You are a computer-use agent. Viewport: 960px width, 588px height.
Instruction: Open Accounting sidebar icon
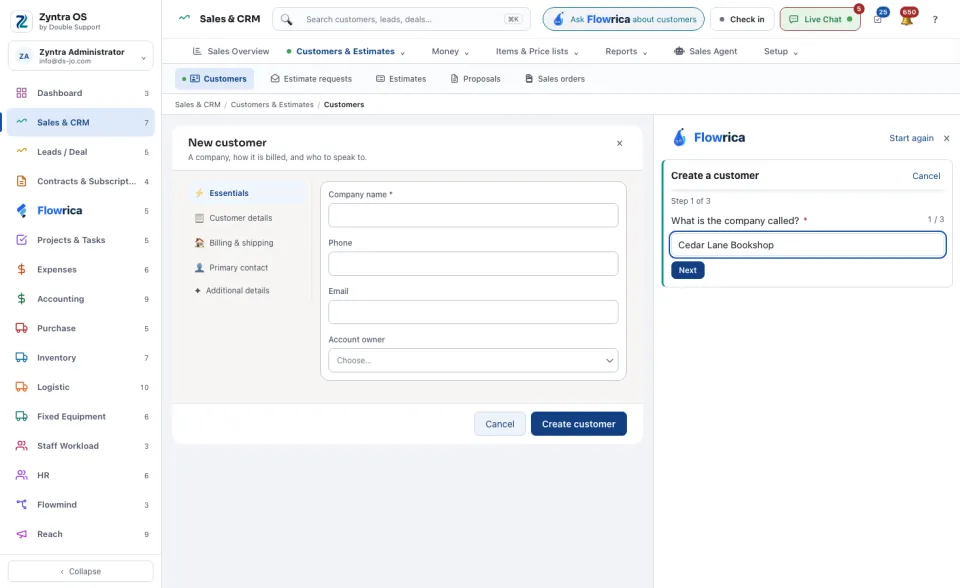[x=21, y=299]
